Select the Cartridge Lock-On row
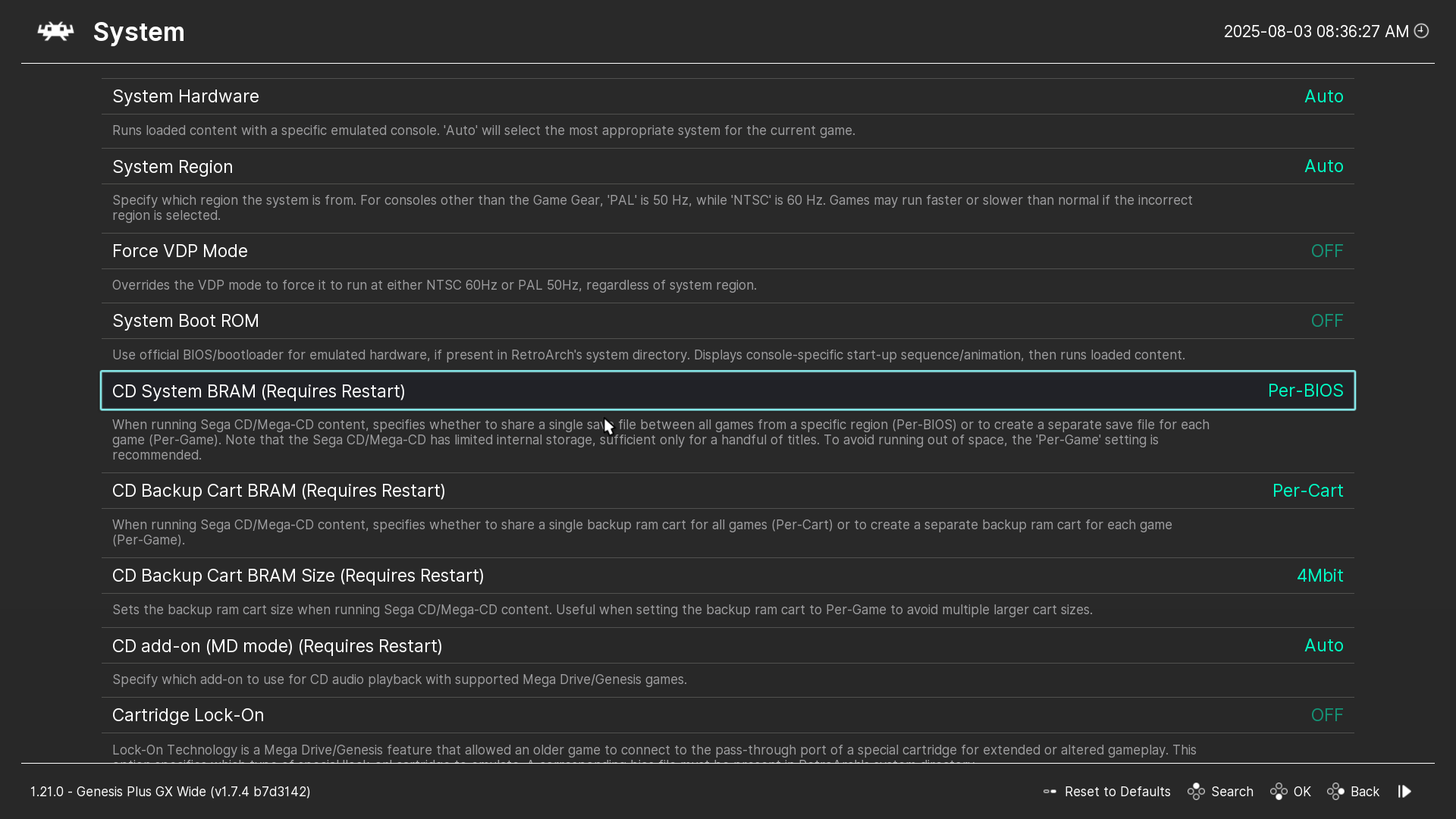This screenshot has height=819, width=1456. [x=728, y=715]
